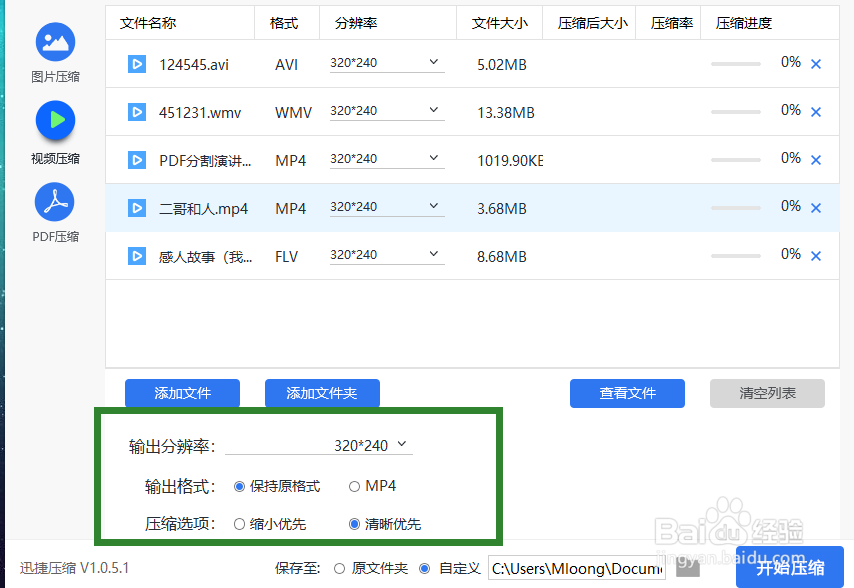This screenshot has height=588, width=854.
Task: Open resolution dropdown for 二哥和人.mp4
Action: [x=387, y=207]
